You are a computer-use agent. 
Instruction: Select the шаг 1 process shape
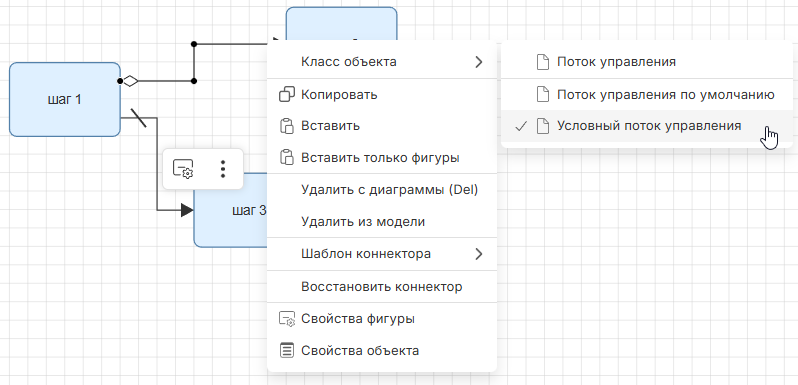(65, 99)
